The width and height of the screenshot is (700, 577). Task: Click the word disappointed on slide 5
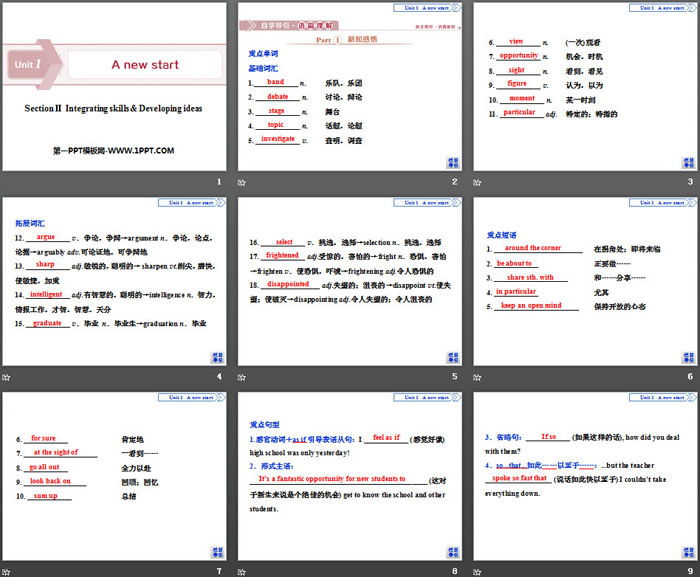click(x=288, y=284)
